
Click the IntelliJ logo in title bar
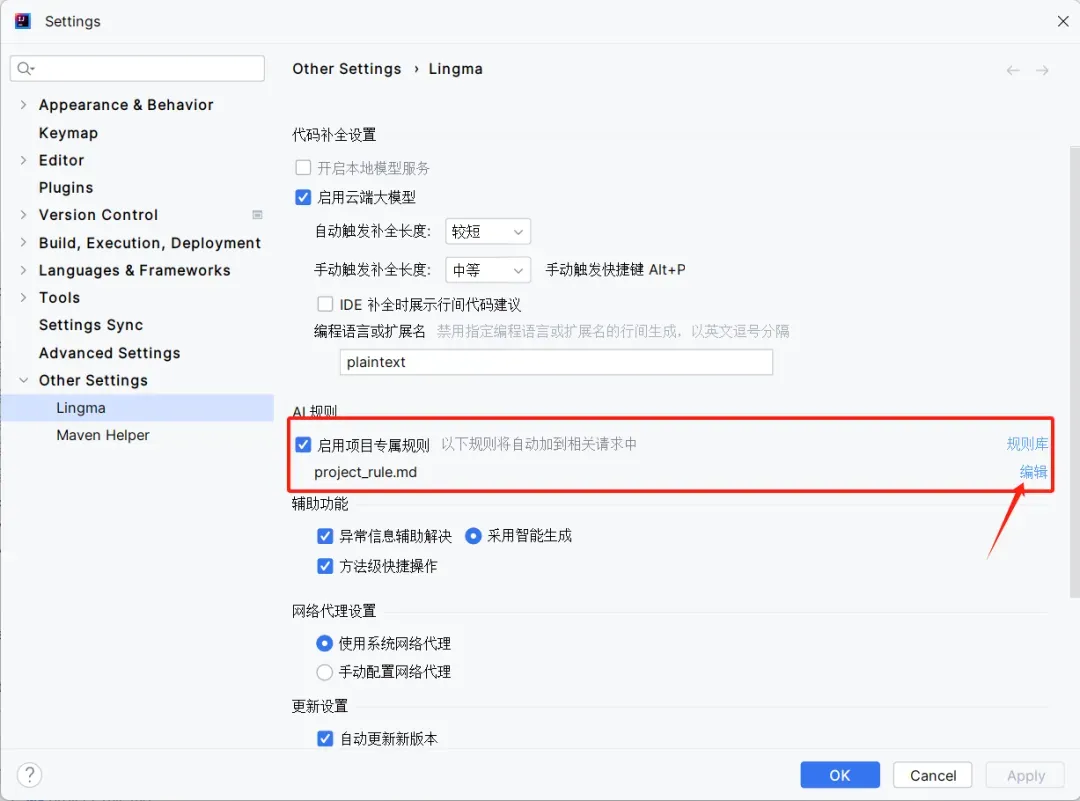click(23, 21)
